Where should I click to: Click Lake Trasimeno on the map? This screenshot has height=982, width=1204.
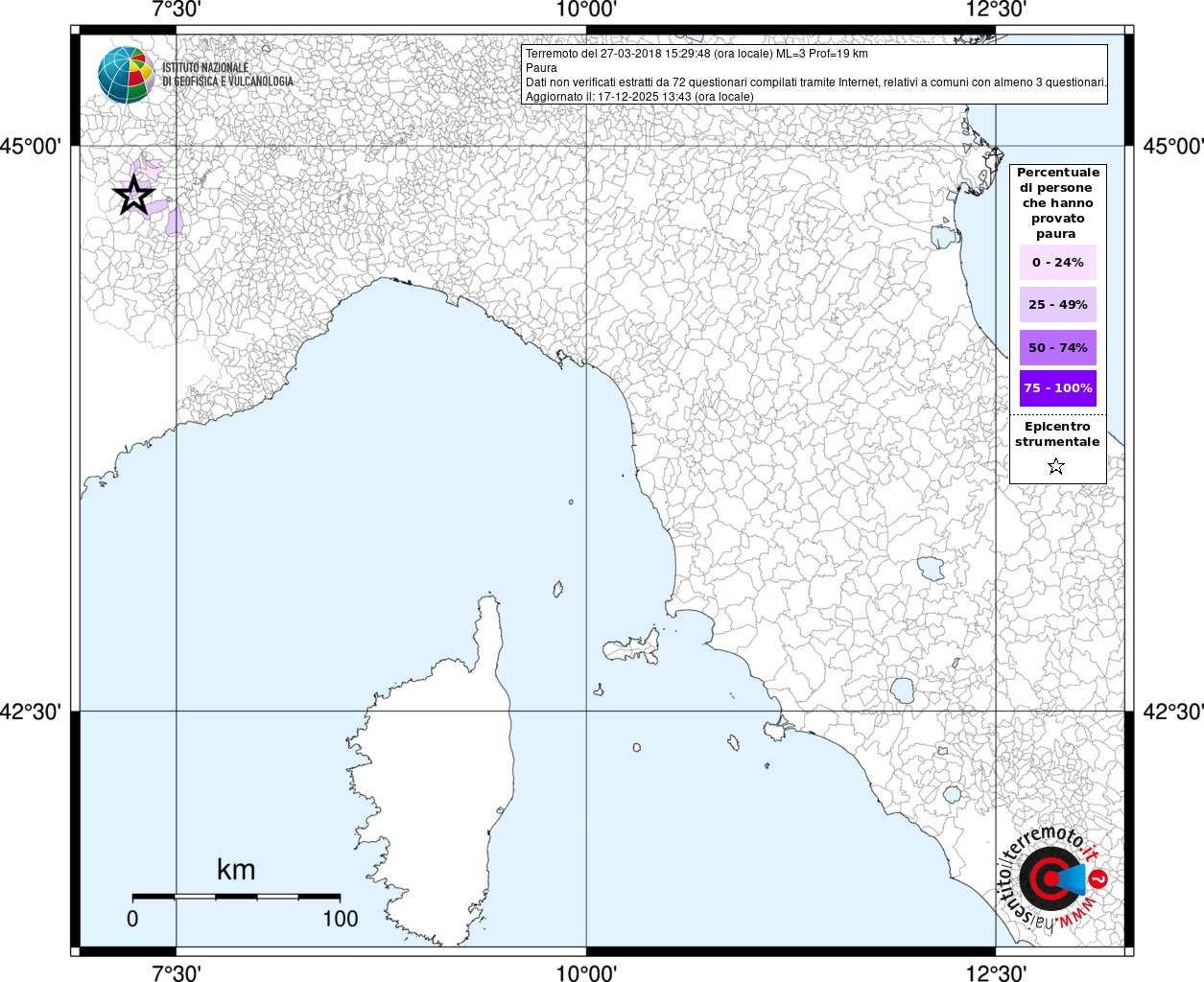tap(930, 568)
